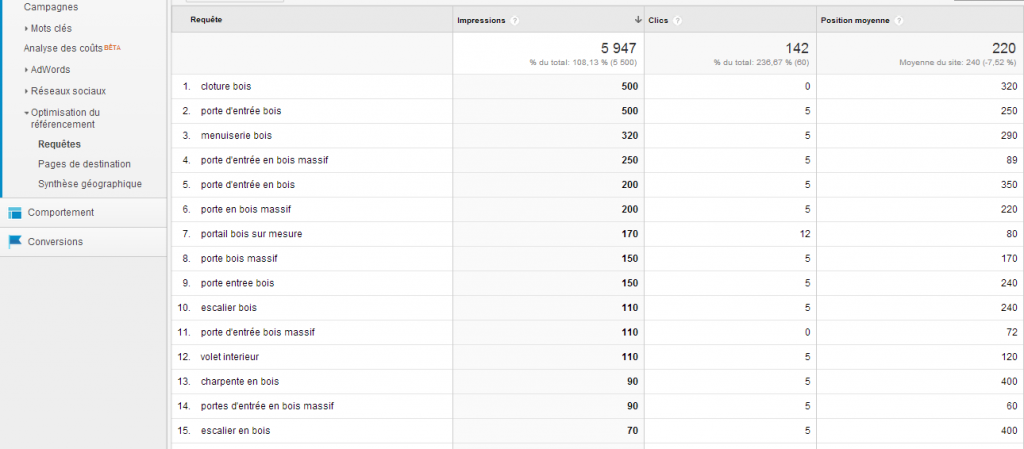Viewport: 1024px width, 449px height.
Task: Click position 350 for porte d'entrée en bois
Action: (x=1009, y=185)
